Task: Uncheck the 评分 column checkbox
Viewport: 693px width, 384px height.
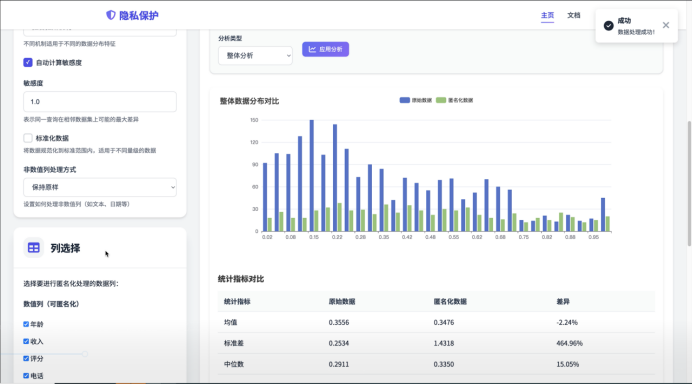Action: pyautogui.click(x=26, y=358)
